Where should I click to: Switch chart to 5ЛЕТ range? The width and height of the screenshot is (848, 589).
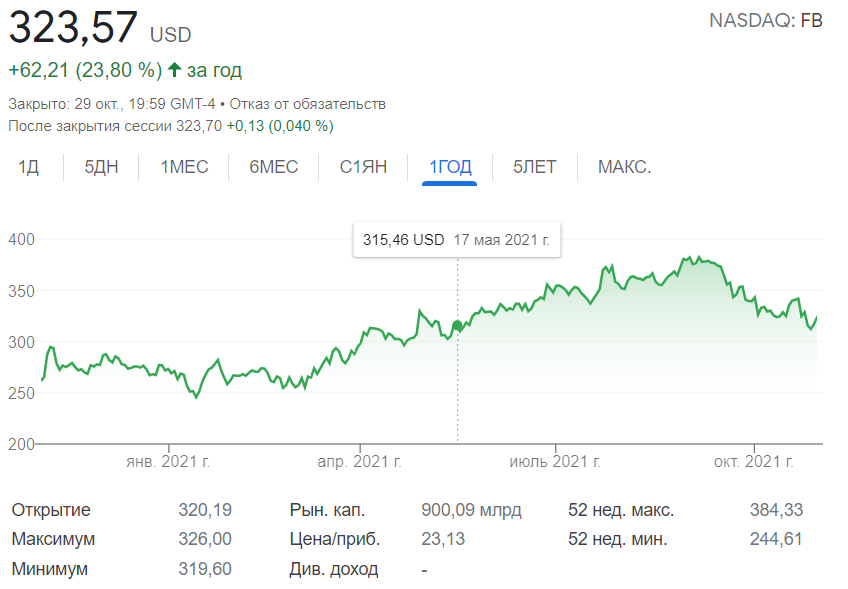point(534,167)
